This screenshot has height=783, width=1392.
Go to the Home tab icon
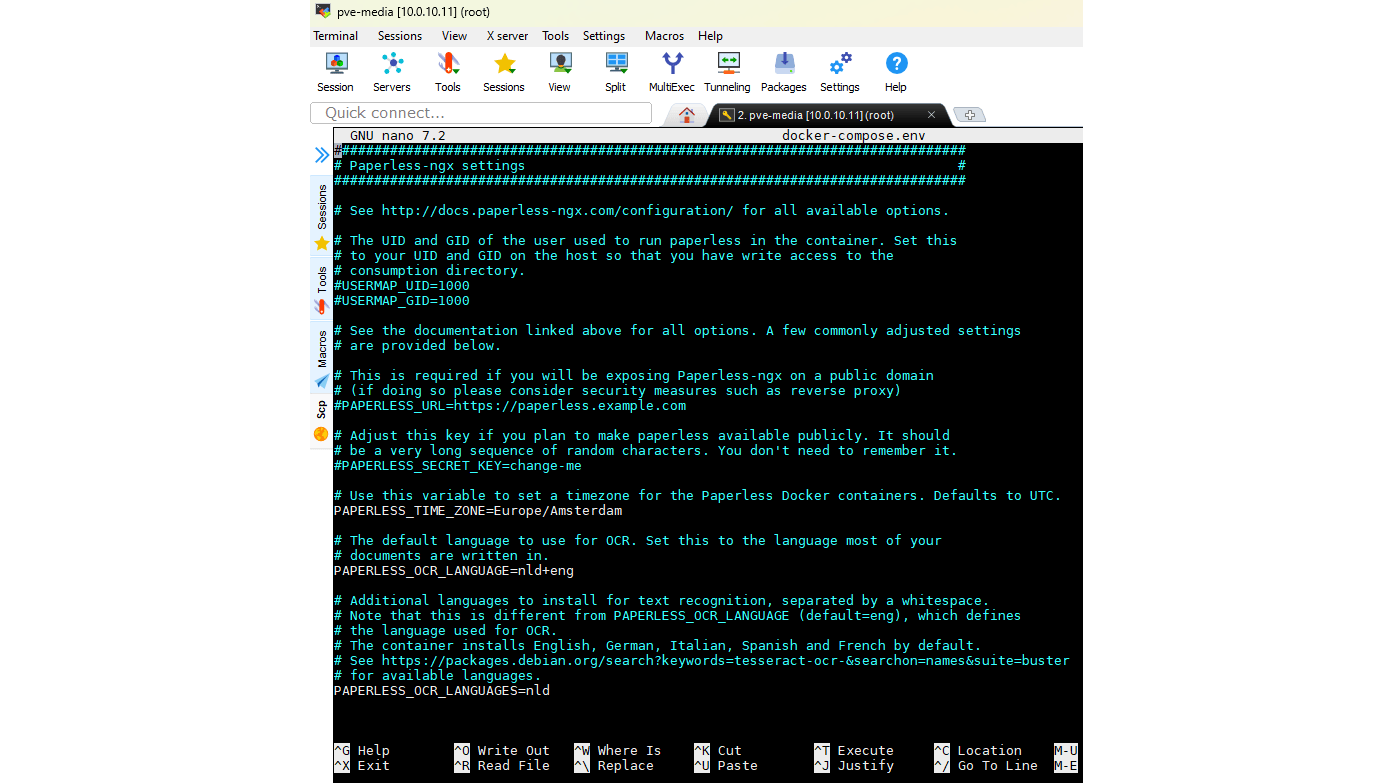(687, 115)
